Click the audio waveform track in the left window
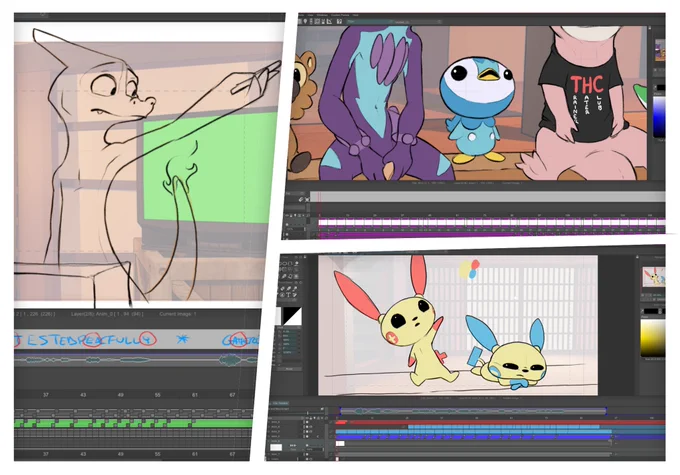 137,360
